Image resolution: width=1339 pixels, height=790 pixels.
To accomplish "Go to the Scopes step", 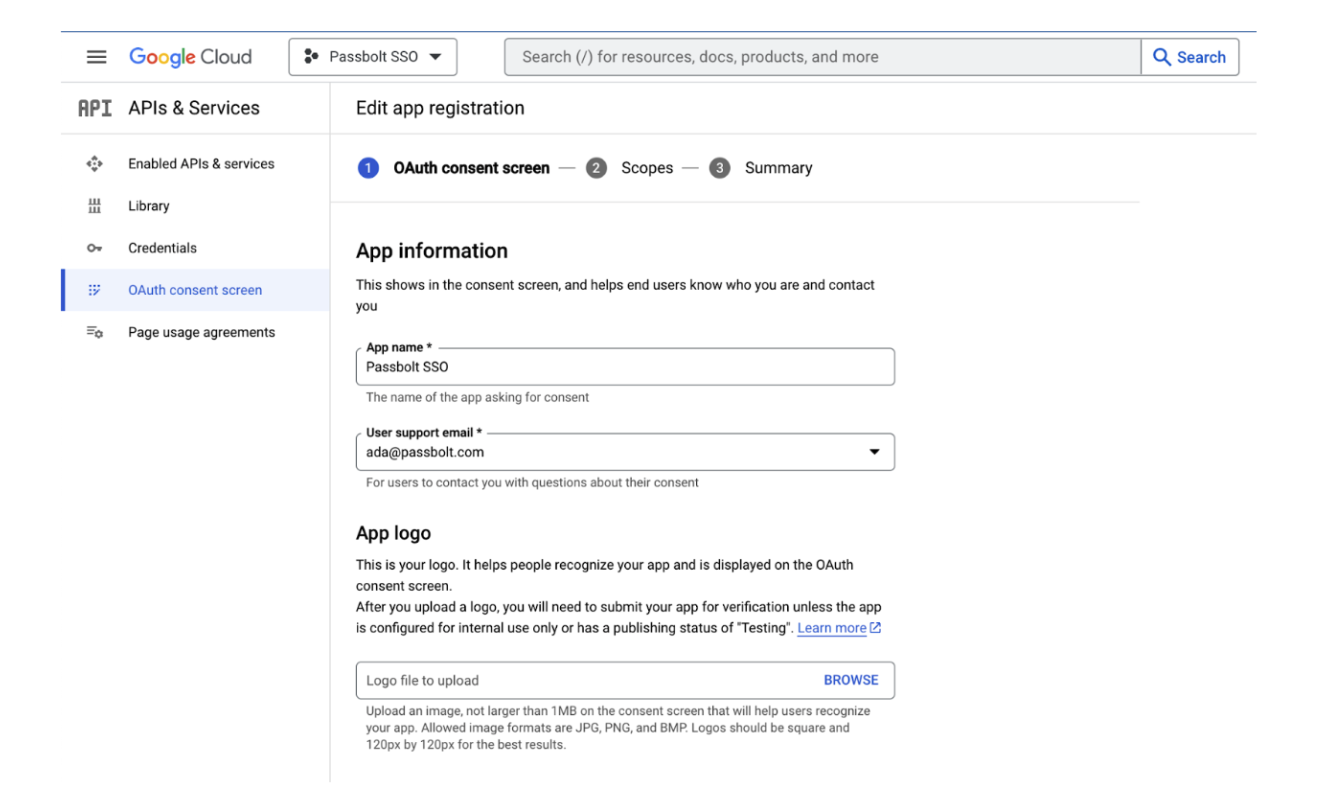I will click(647, 168).
